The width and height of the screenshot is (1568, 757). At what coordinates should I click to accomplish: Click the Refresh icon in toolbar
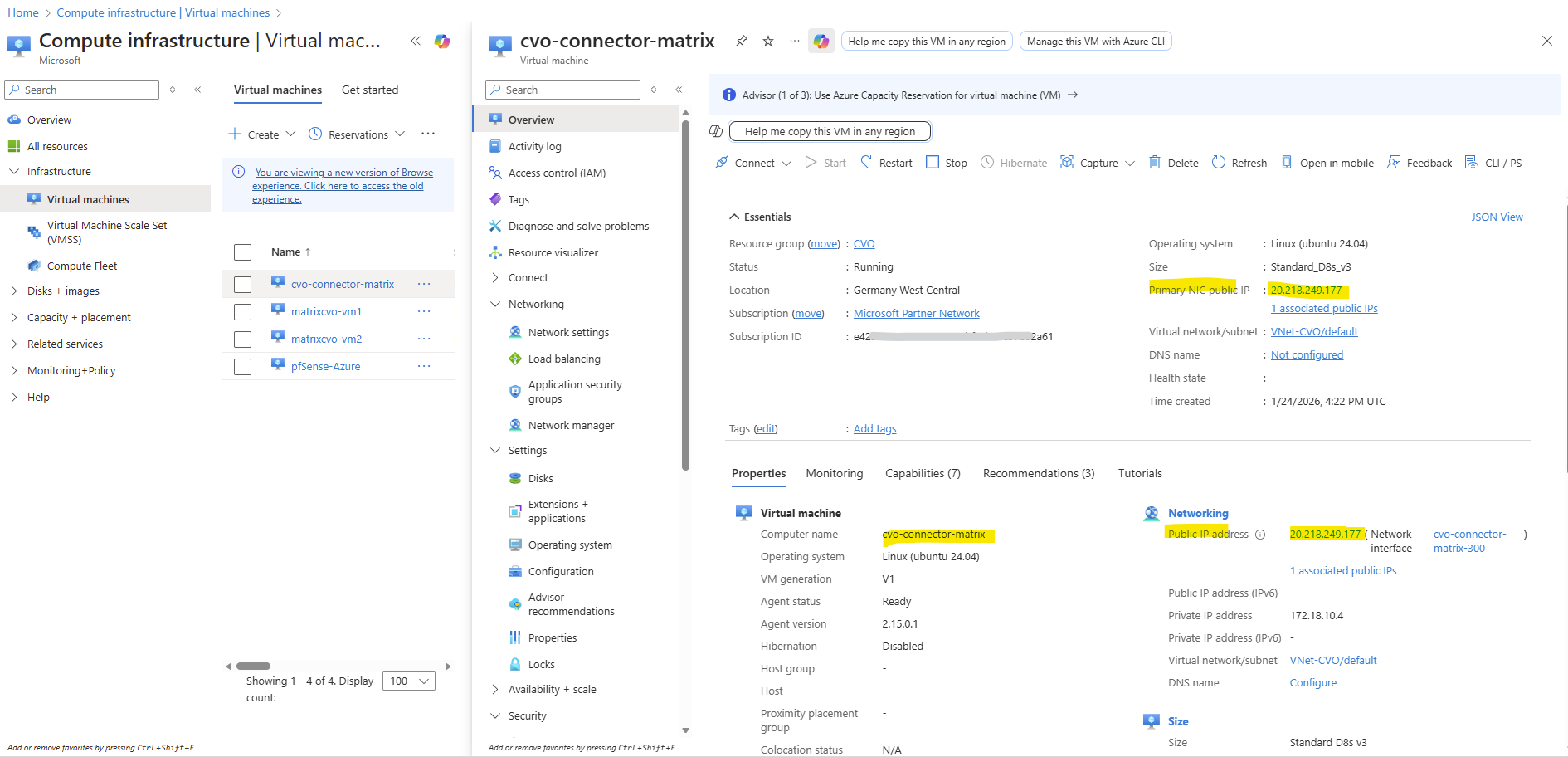coord(1218,163)
